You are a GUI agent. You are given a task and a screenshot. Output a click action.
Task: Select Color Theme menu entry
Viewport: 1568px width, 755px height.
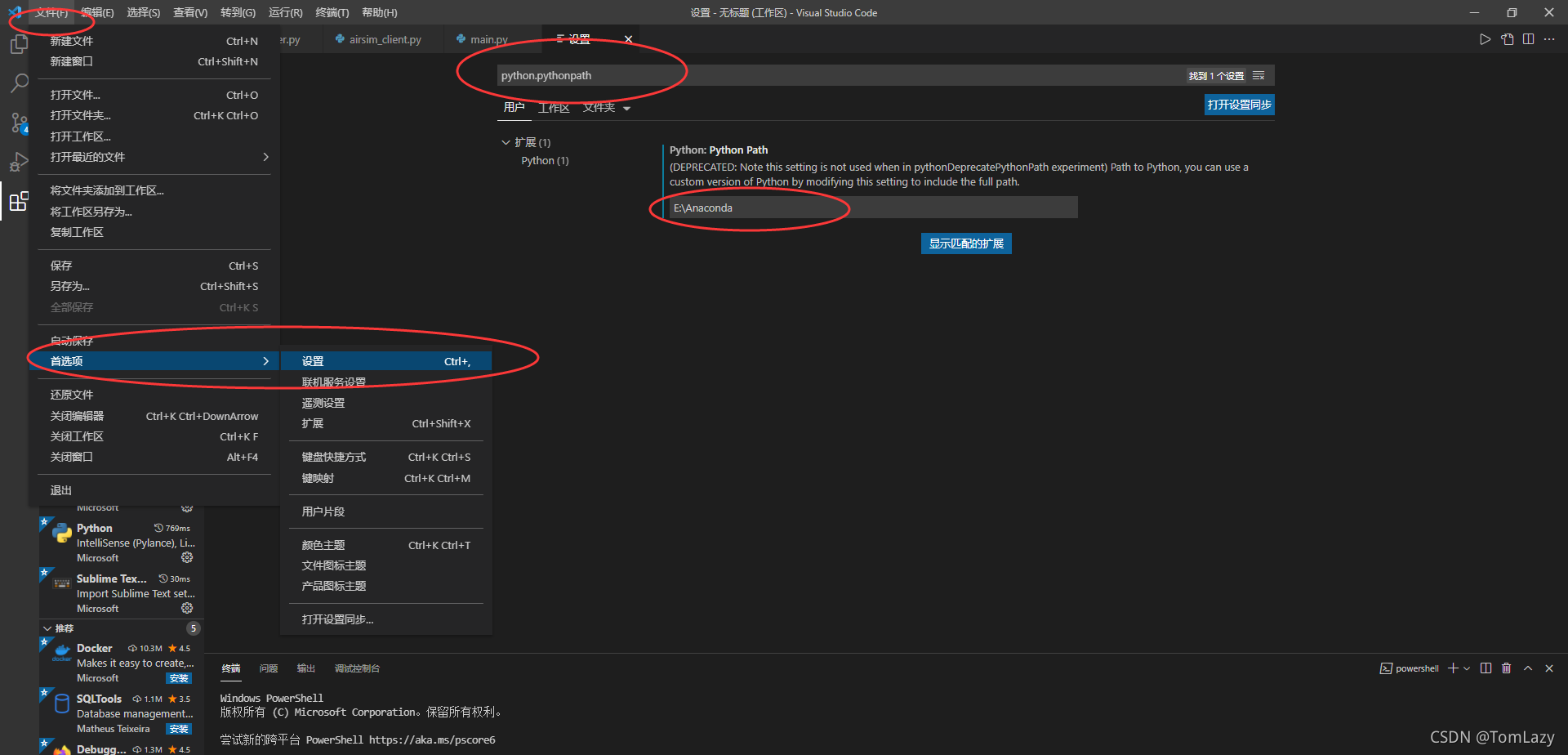[x=385, y=545]
